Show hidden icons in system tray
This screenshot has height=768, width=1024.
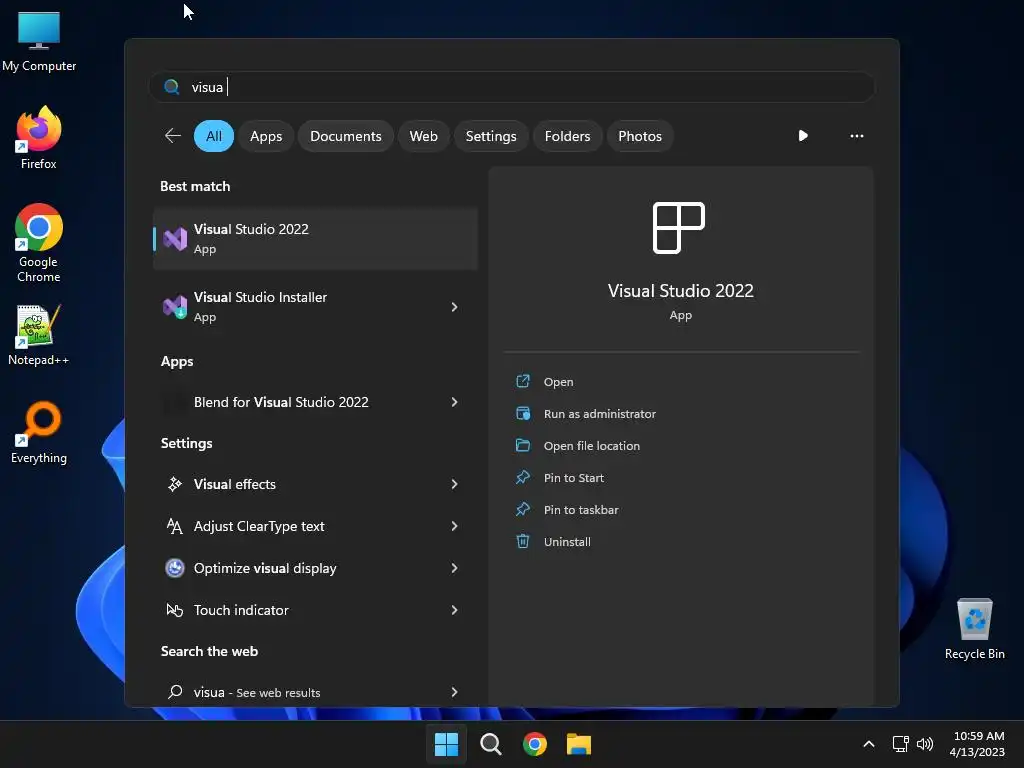pyautogui.click(x=869, y=744)
